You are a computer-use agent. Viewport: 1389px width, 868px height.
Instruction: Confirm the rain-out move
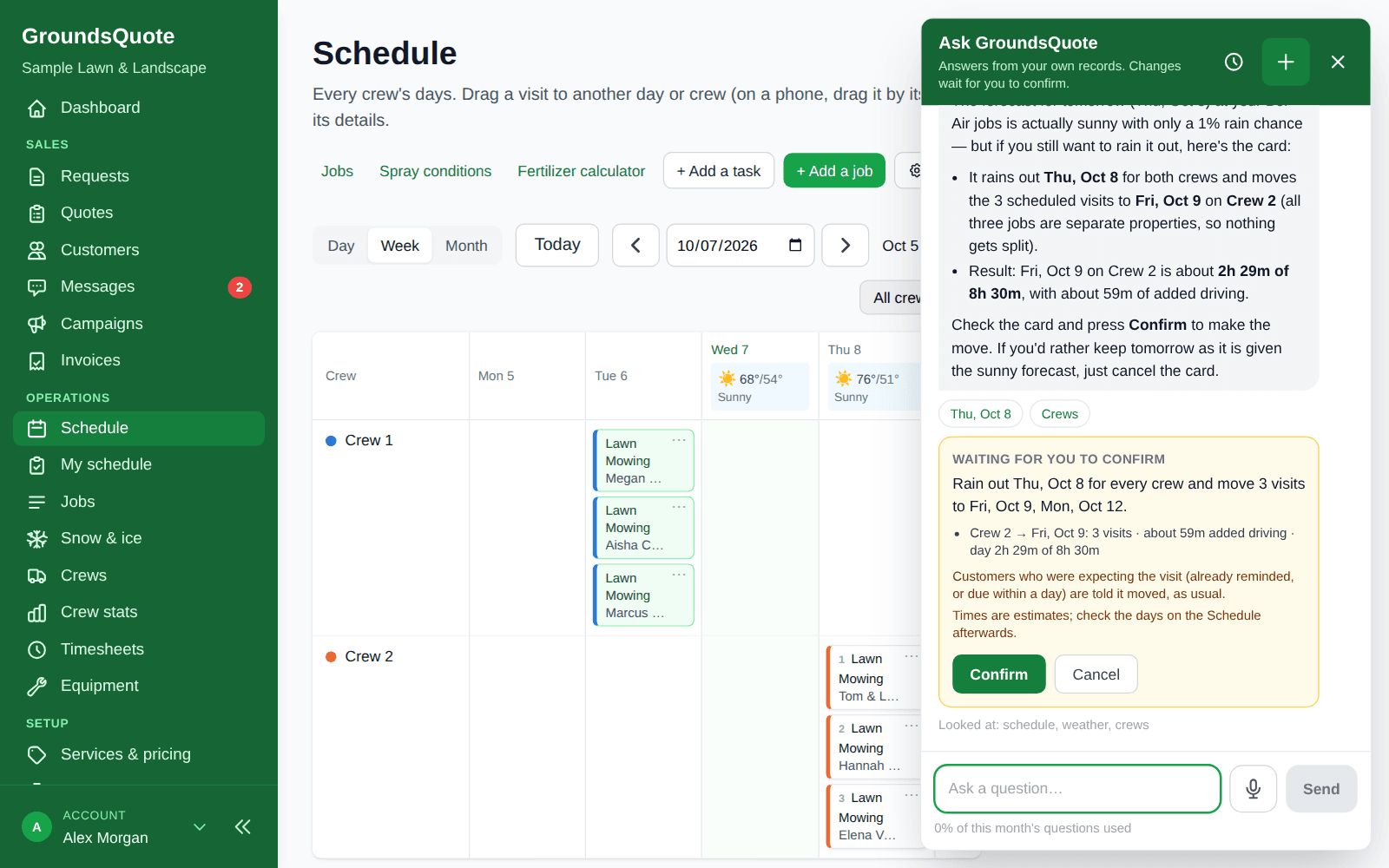pos(998,674)
